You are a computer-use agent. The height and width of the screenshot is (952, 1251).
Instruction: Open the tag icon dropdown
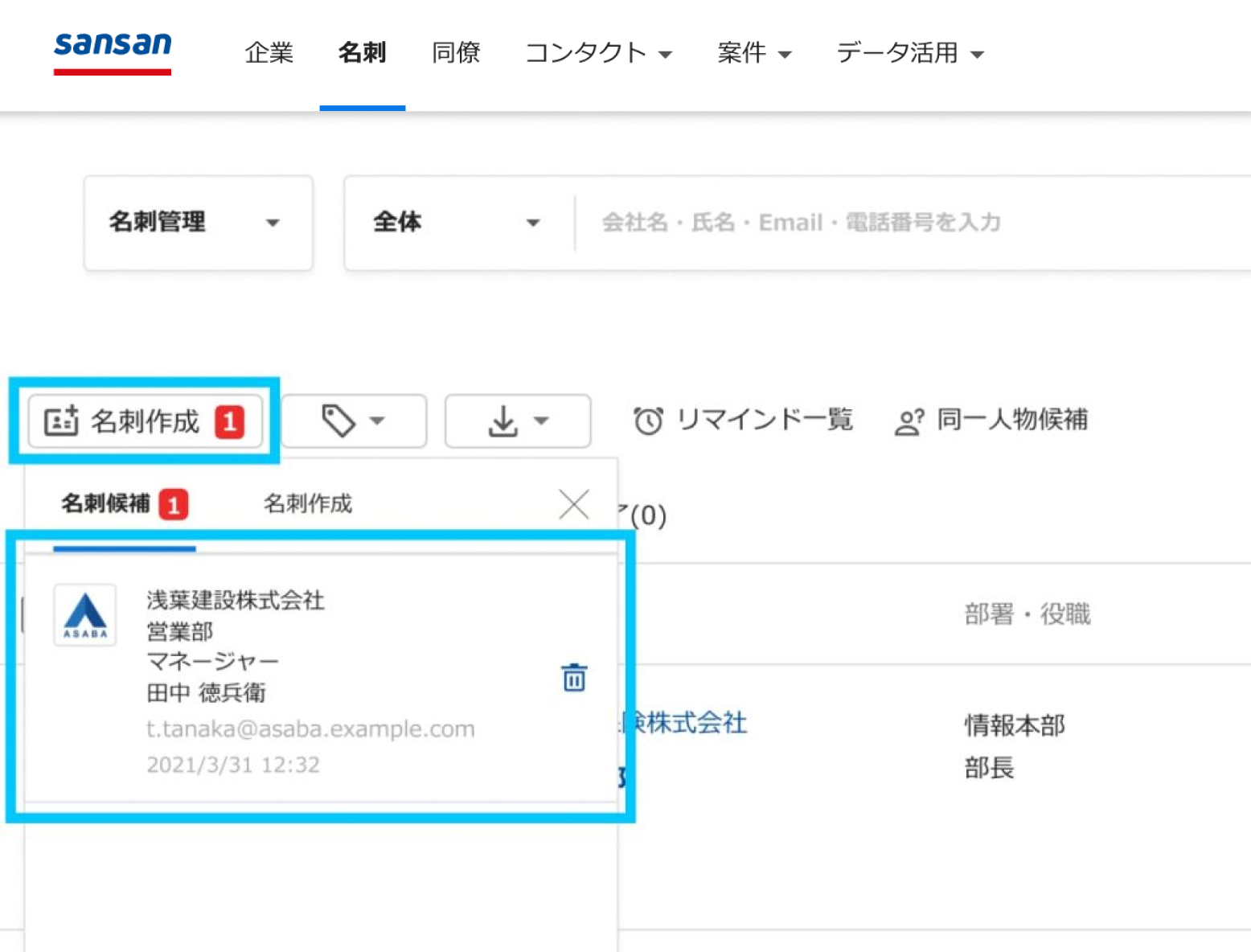(x=354, y=421)
